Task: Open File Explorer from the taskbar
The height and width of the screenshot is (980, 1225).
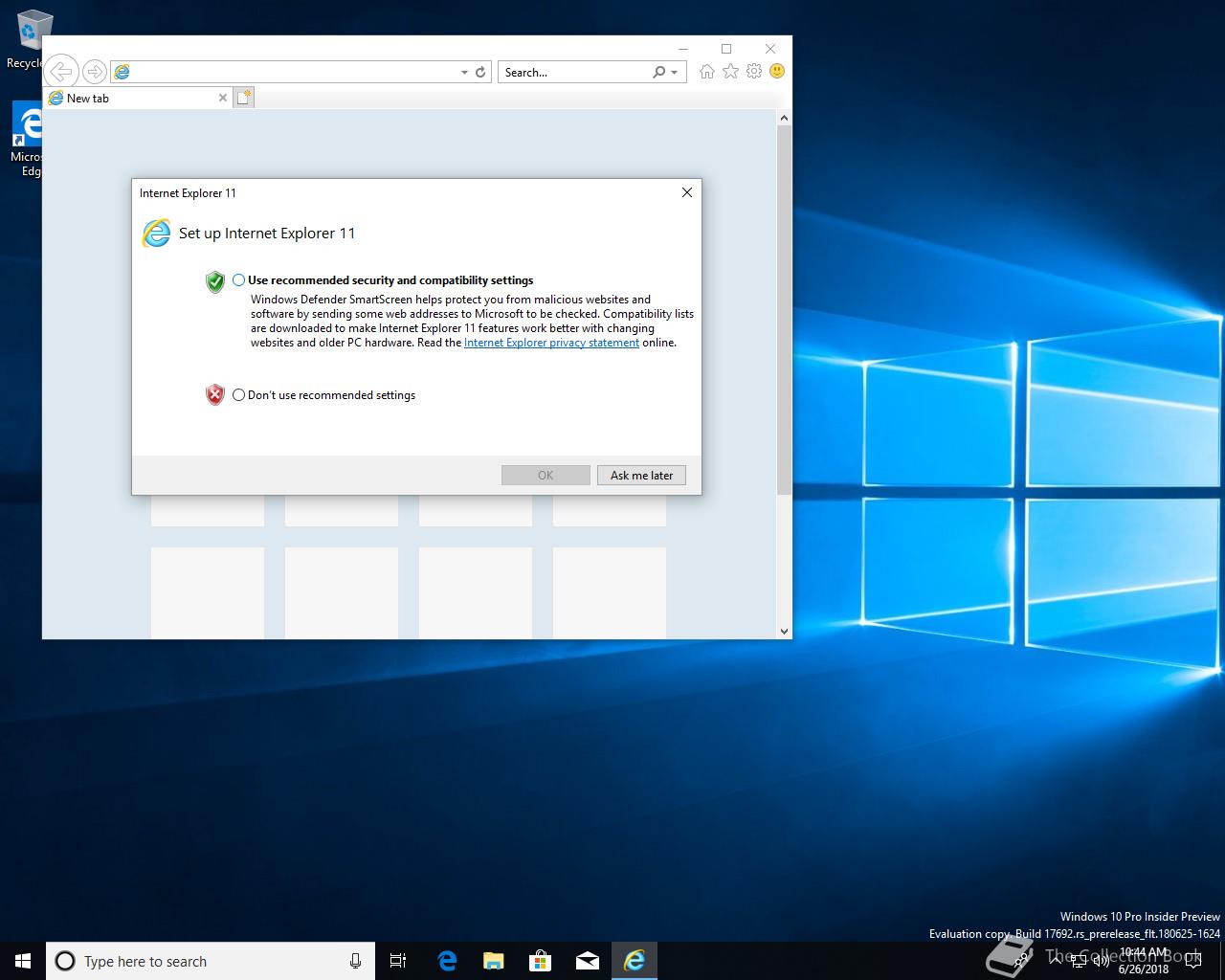Action: pos(494,961)
